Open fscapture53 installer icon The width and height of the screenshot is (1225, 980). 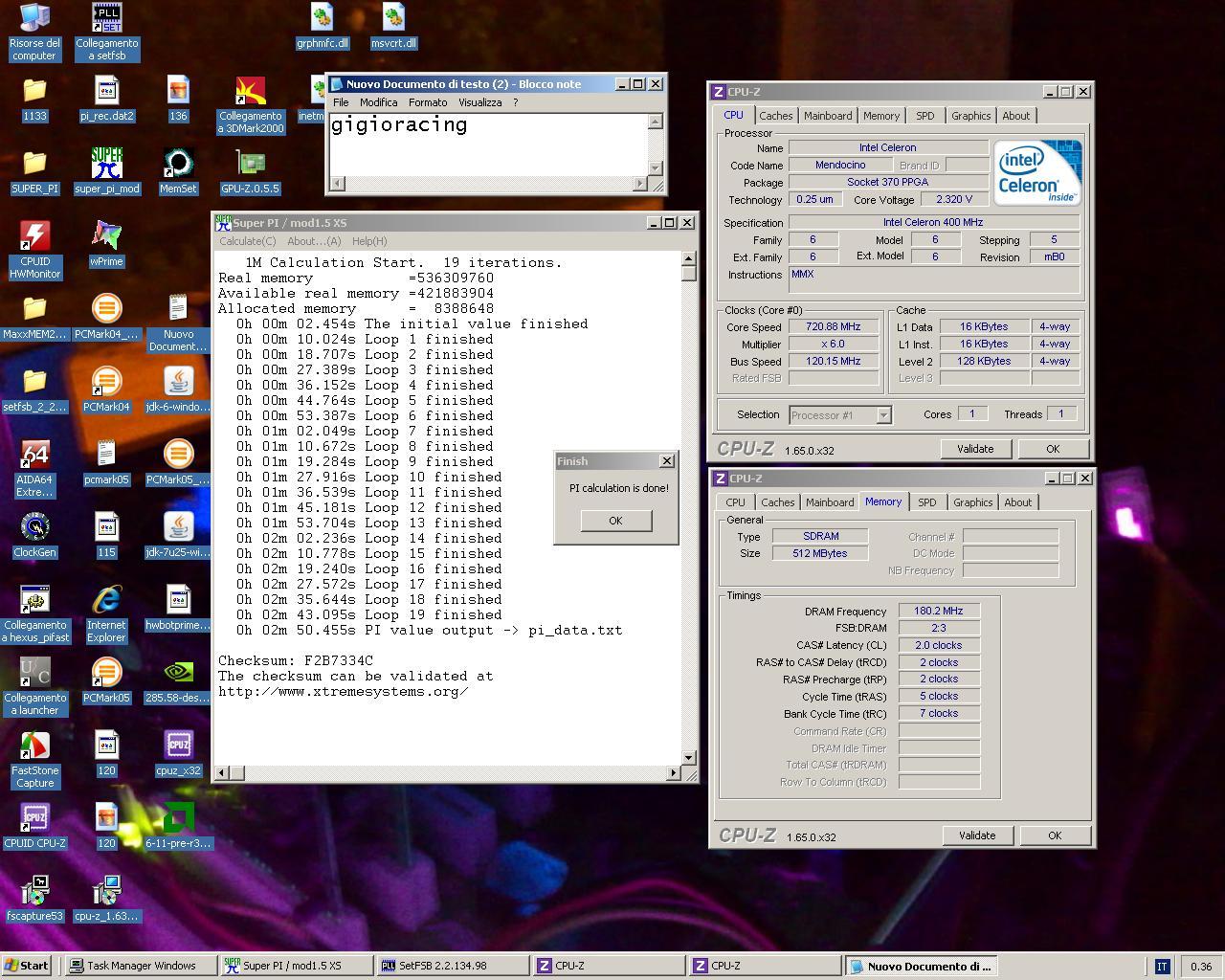(34, 900)
